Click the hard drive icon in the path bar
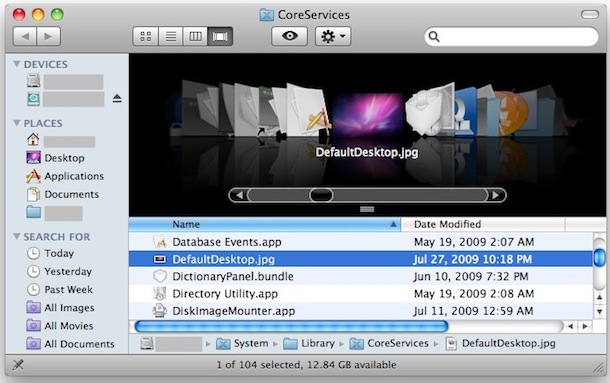Image resolution: width=610 pixels, height=383 pixels. pyautogui.click(x=147, y=343)
